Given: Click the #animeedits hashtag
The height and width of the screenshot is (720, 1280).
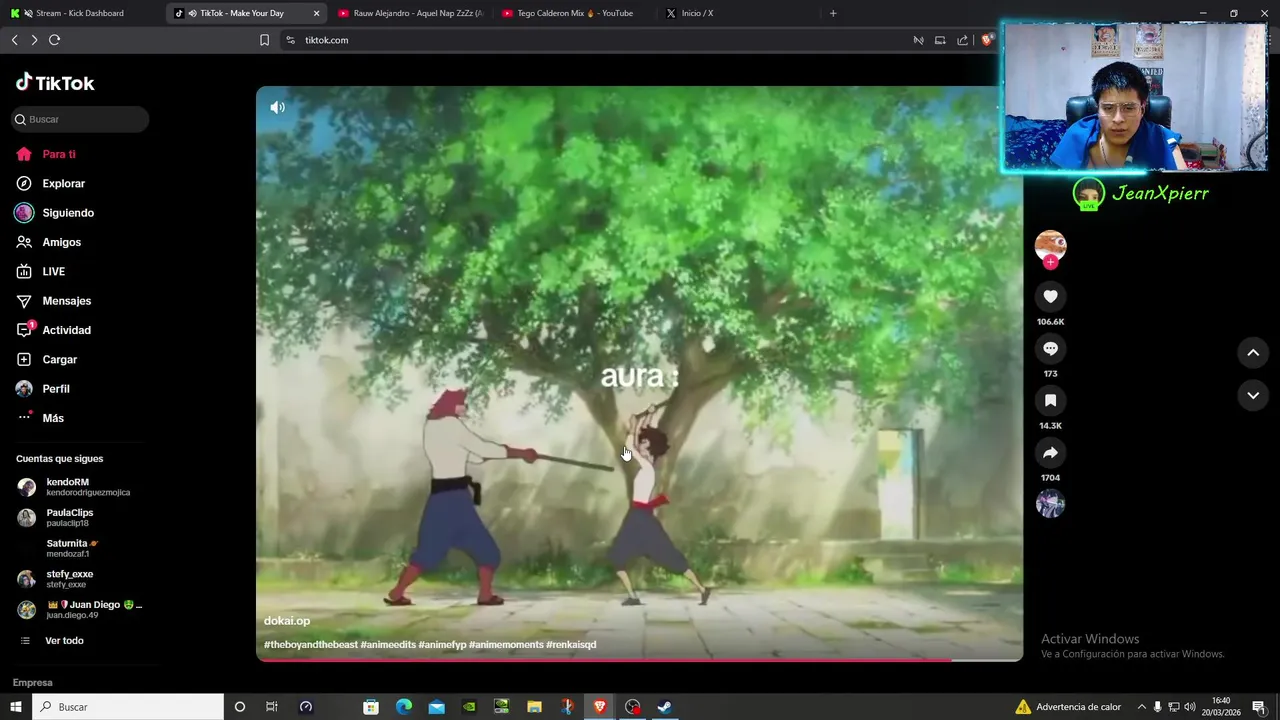Looking at the screenshot, I should [x=388, y=645].
